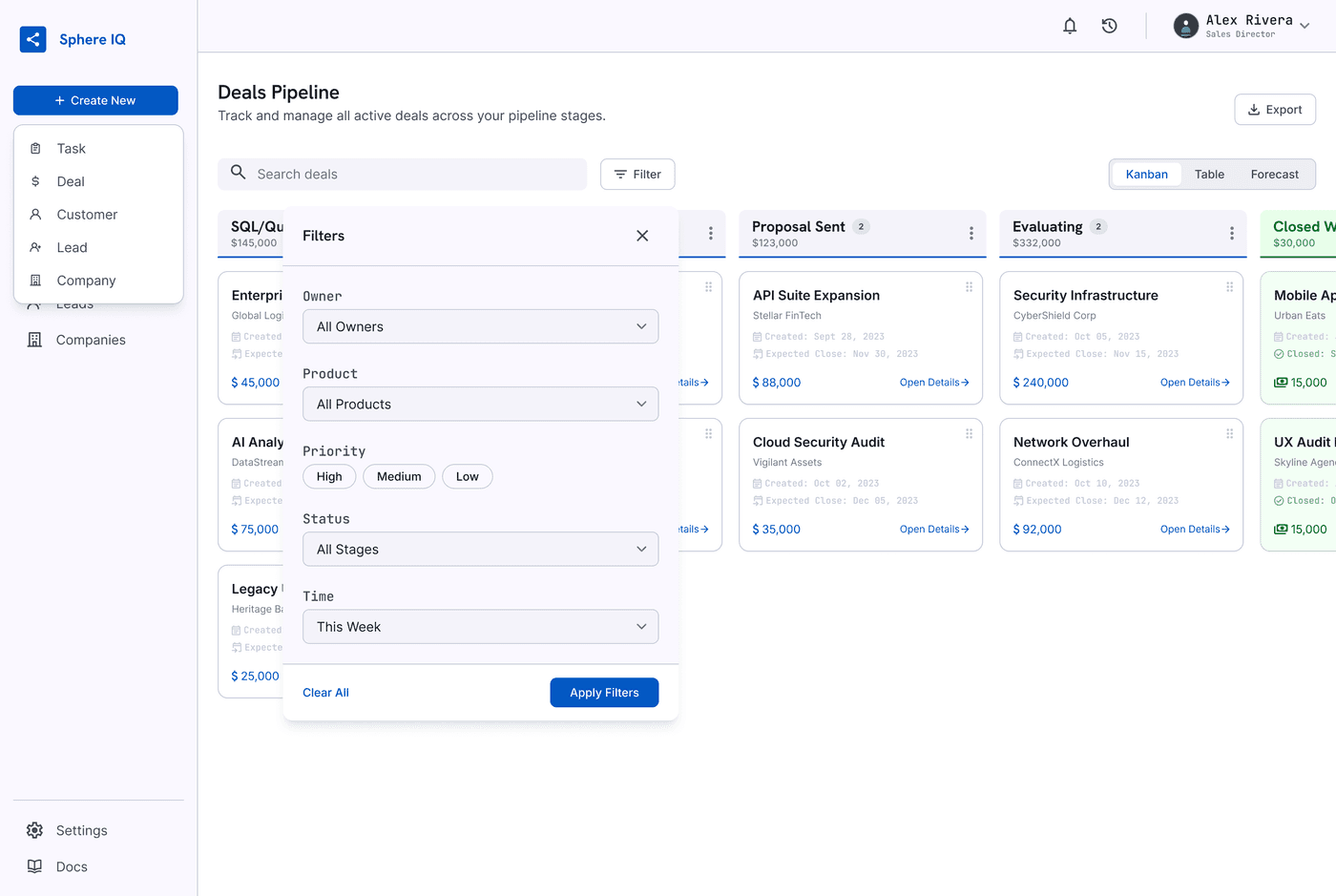Open Docs in the sidebar

[98, 866]
